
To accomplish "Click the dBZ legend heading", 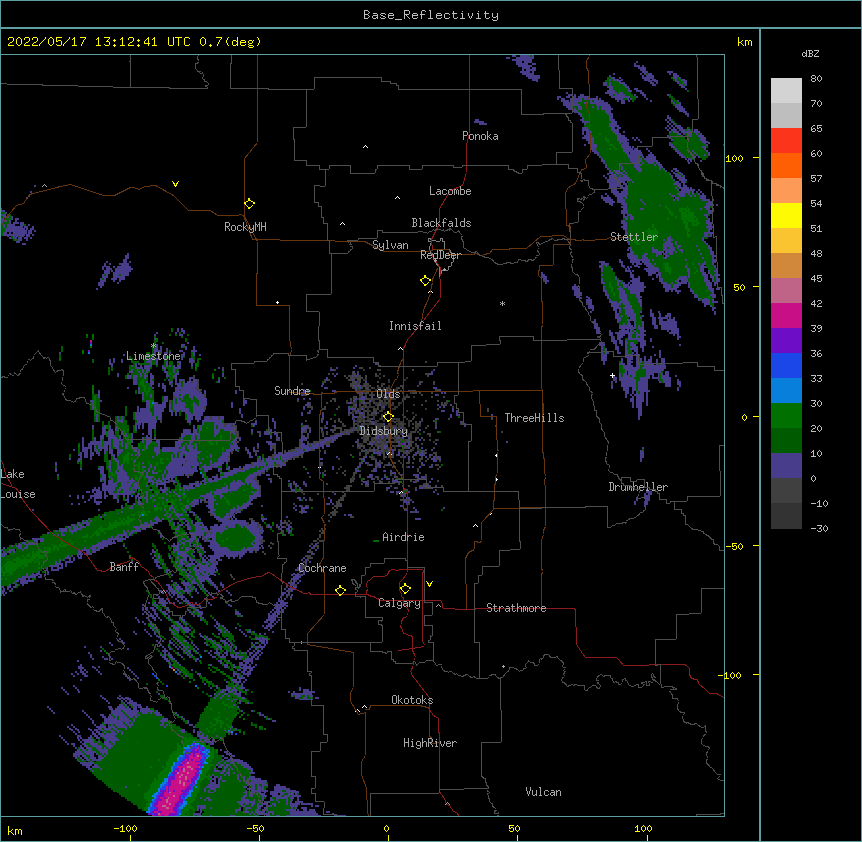I will click(x=810, y=53).
